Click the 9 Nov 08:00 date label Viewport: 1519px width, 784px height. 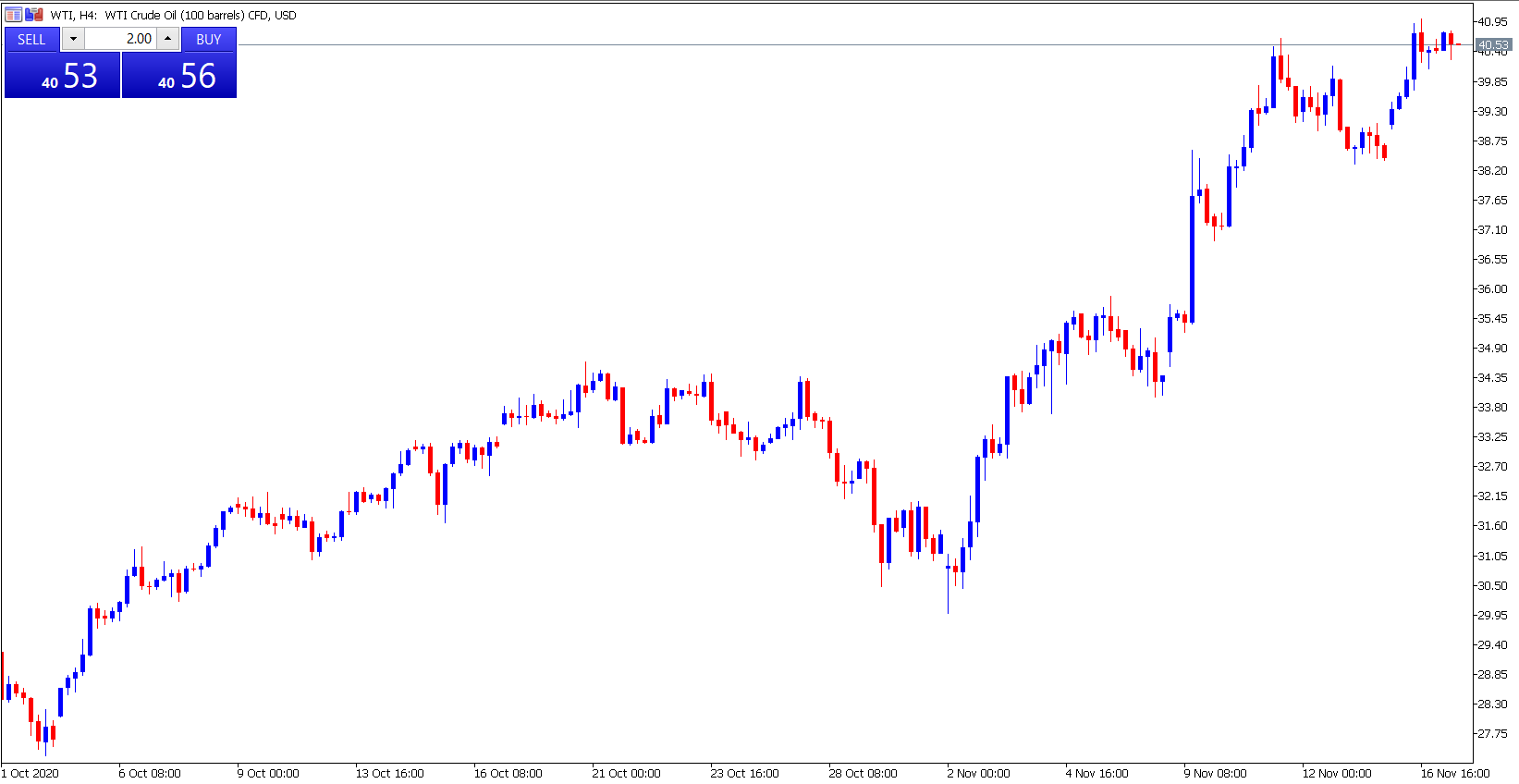click(x=1215, y=773)
